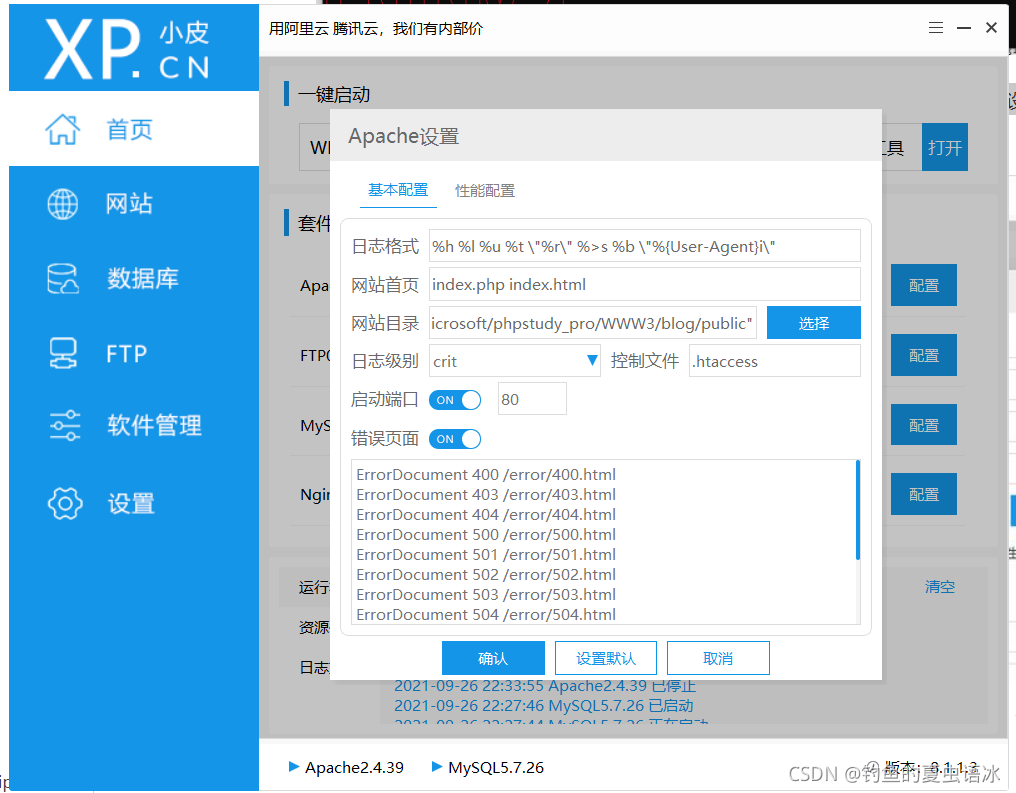Open 数据库 in the sidebar
This screenshot has height=793, width=1016.
pos(133,279)
